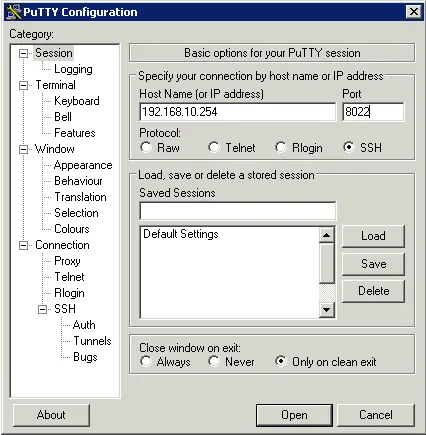The image size is (426, 435).
Task: Collapse the Terminal tree node
Action: pyautogui.click(x=23, y=85)
